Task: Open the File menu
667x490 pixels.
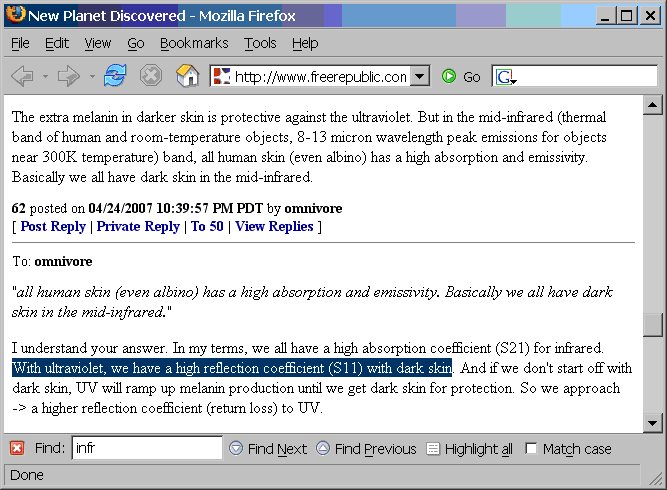Action: 20,43
